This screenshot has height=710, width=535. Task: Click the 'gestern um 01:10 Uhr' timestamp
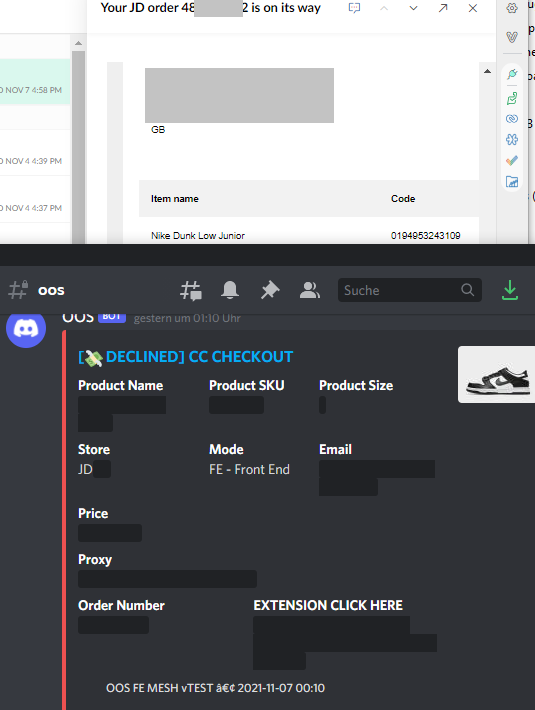click(x=187, y=318)
